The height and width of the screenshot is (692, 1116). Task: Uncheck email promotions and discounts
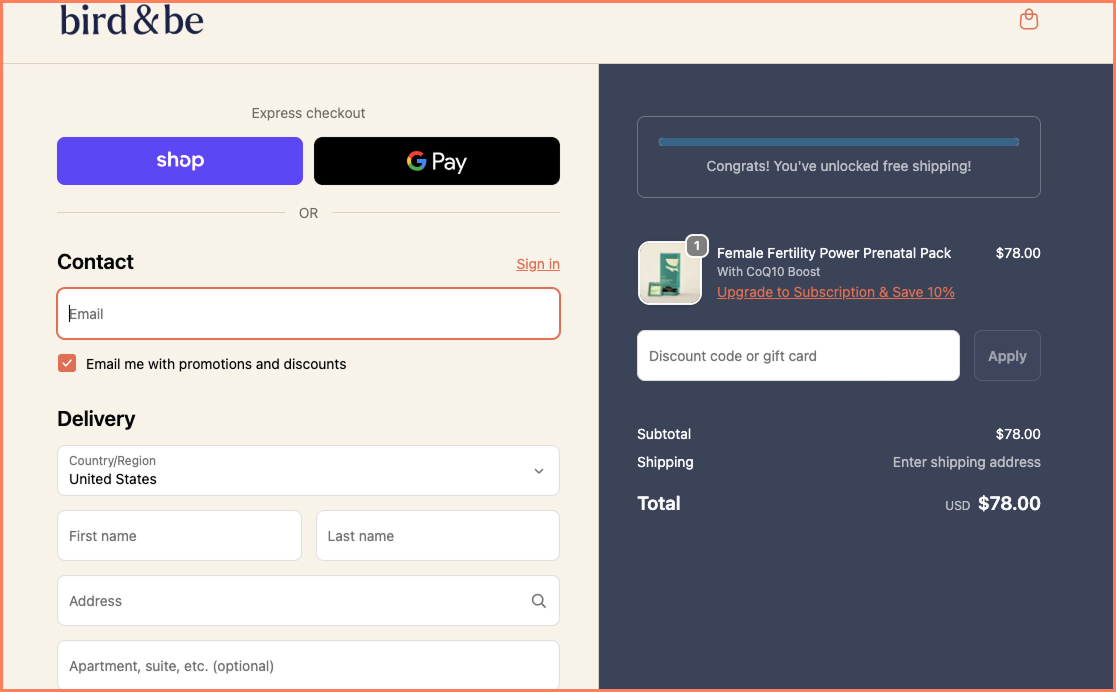point(66,363)
